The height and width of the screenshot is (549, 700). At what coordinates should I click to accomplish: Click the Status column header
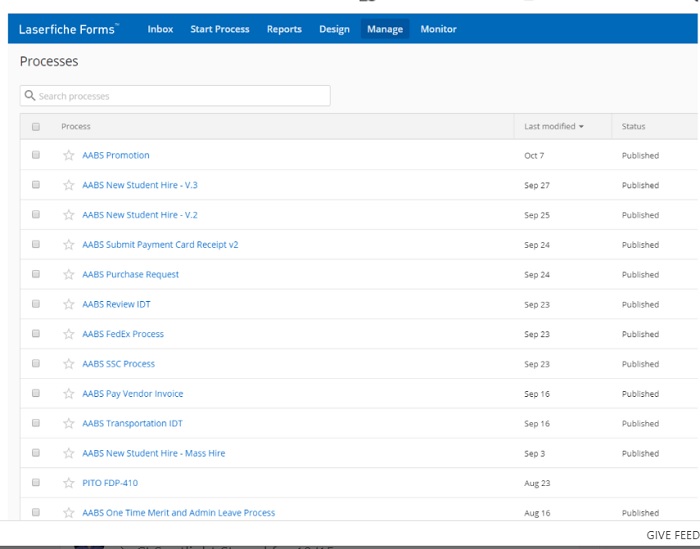click(633, 127)
